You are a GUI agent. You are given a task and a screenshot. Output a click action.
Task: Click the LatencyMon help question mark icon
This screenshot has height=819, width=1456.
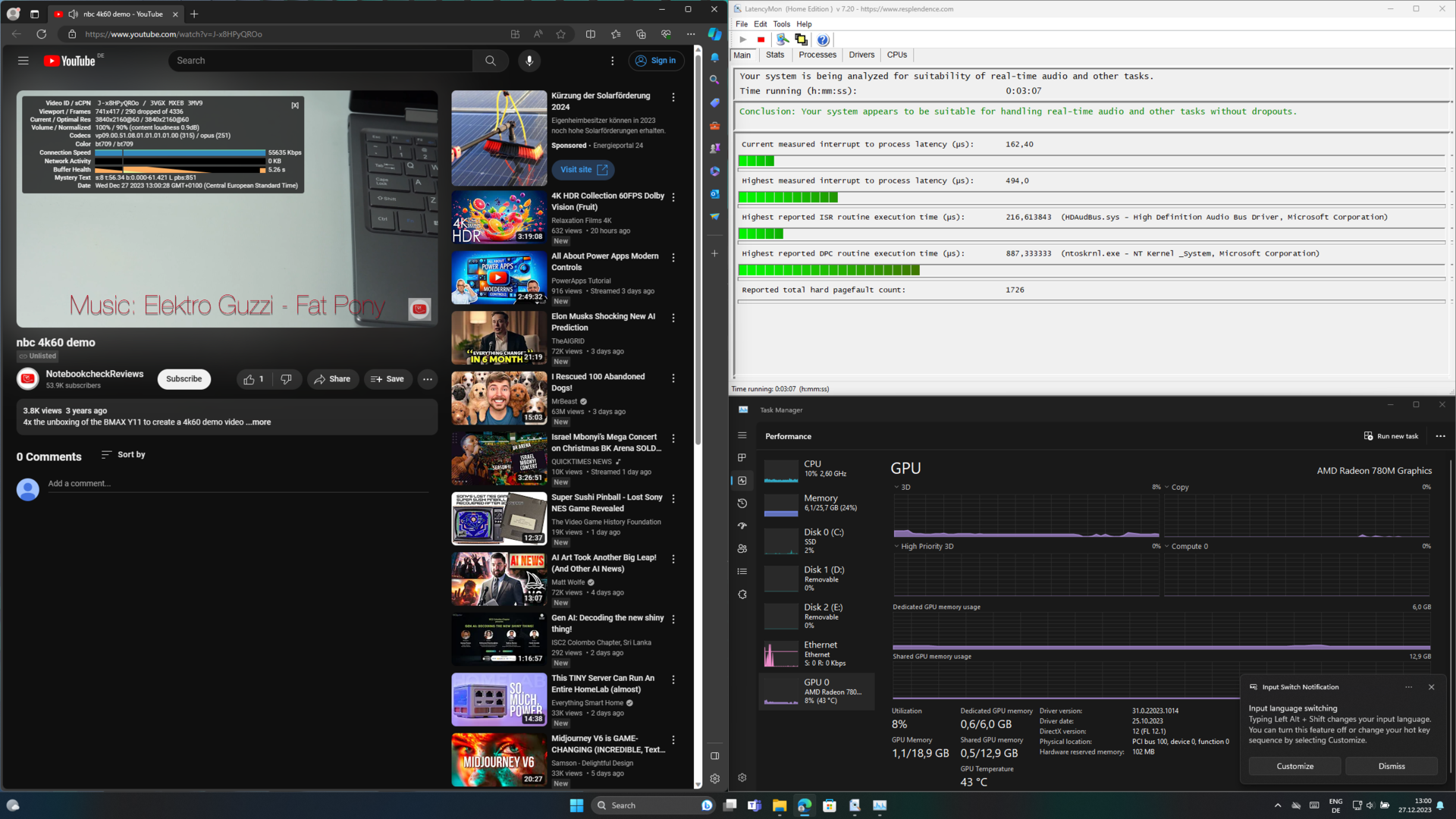coord(823,39)
